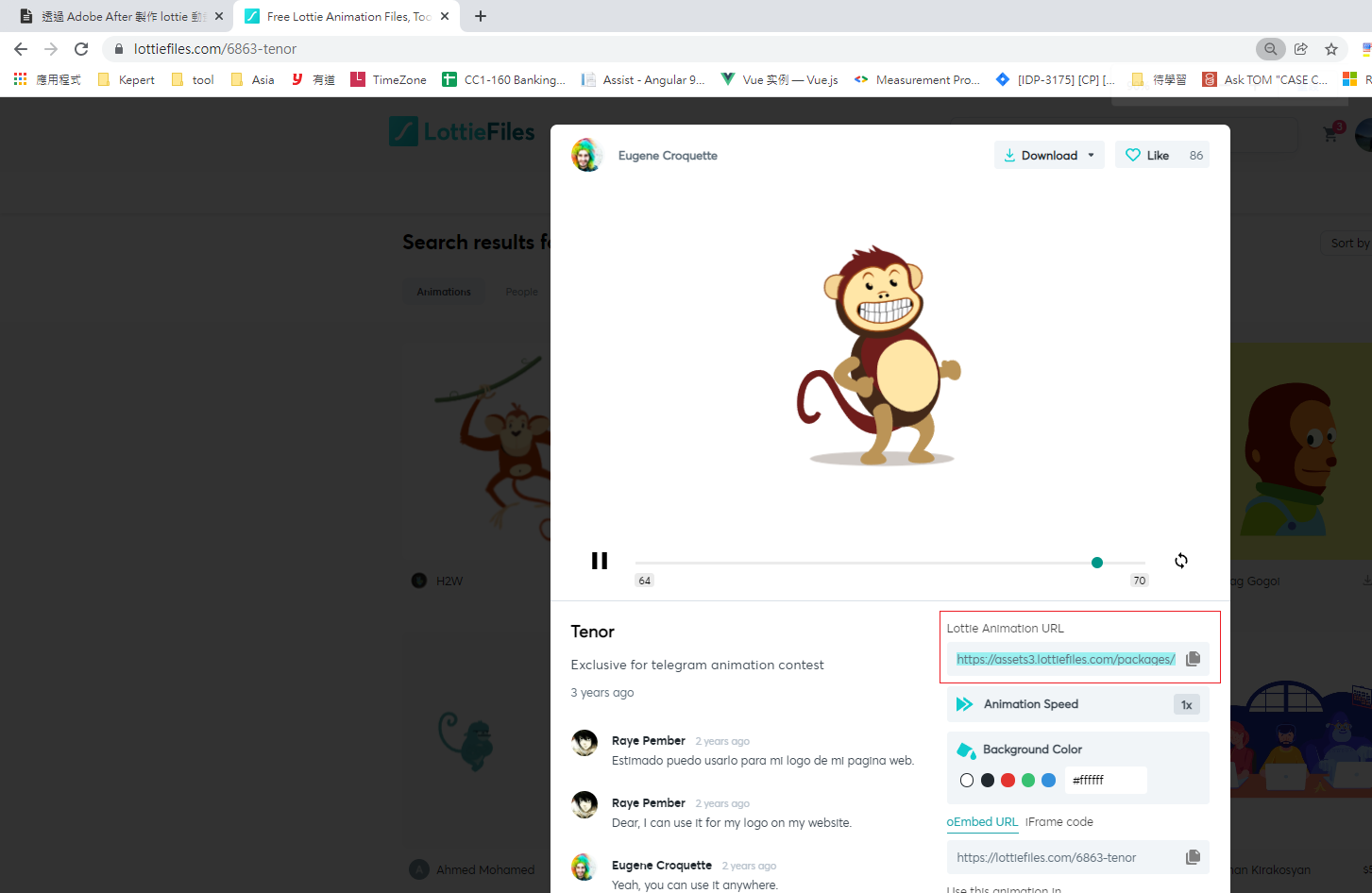
Task: Pause the monkey animation playback
Action: click(x=599, y=561)
